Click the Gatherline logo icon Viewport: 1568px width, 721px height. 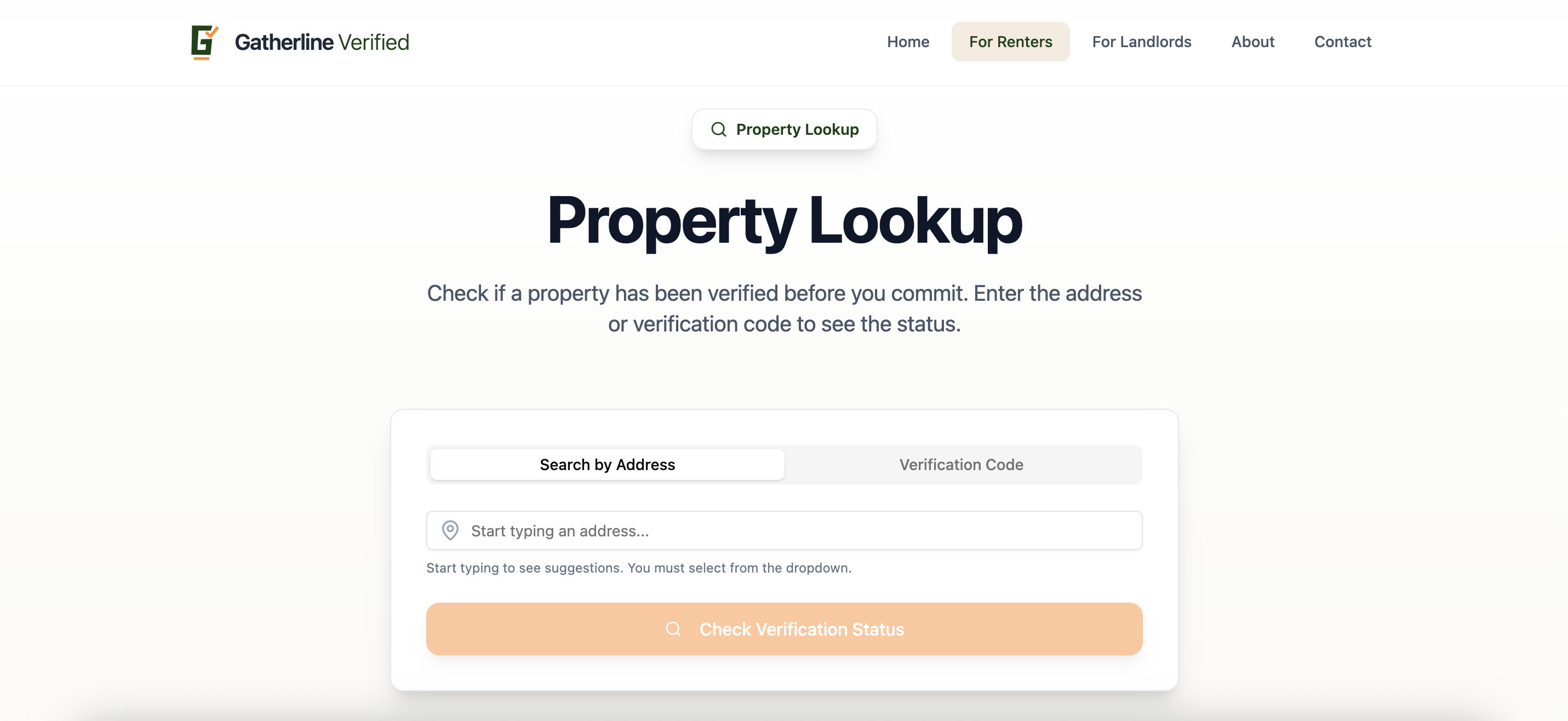204,42
